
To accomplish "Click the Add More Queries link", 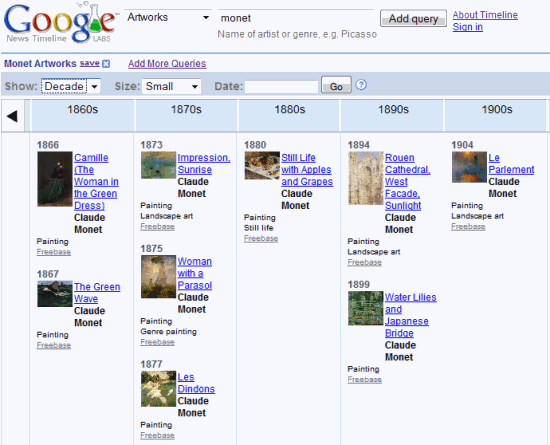I will click(167, 63).
